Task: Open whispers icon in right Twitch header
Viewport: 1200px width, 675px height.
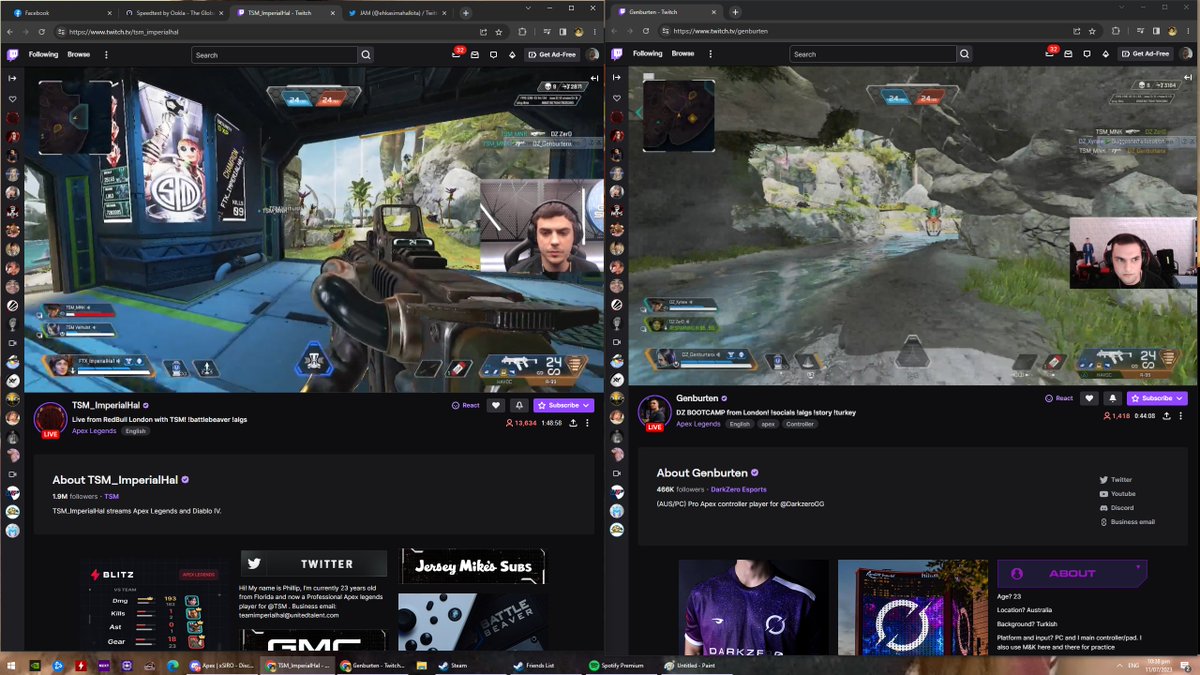Action: (1088, 53)
